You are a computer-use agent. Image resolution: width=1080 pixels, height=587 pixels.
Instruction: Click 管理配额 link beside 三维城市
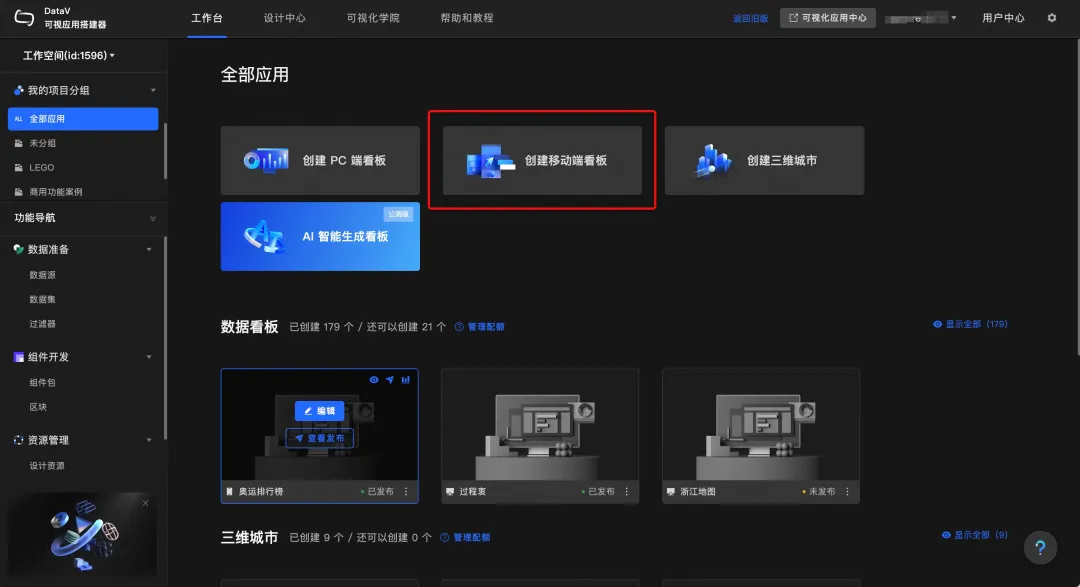pyautogui.click(x=472, y=537)
